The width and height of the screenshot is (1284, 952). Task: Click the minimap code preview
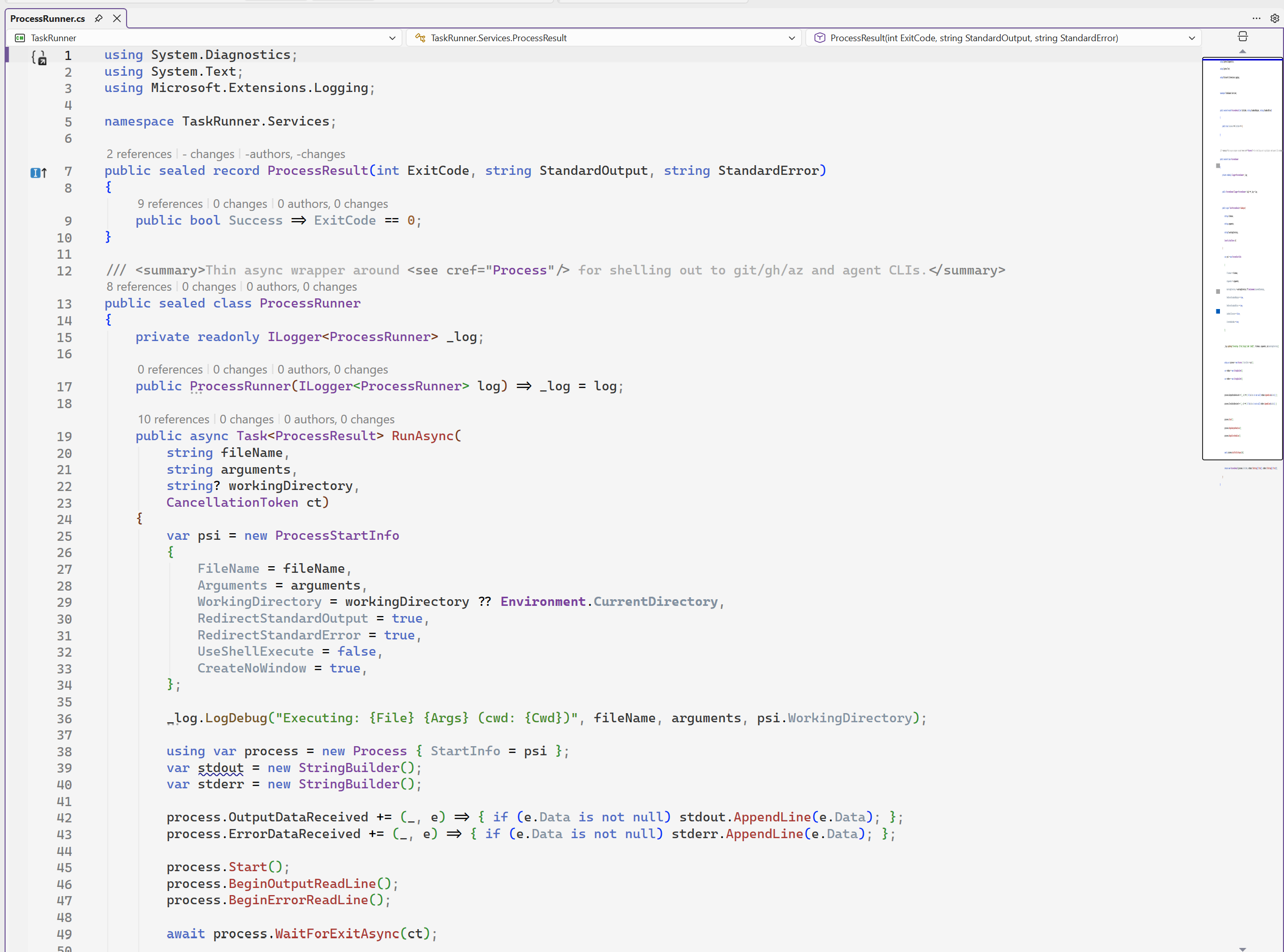point(1242,259)
